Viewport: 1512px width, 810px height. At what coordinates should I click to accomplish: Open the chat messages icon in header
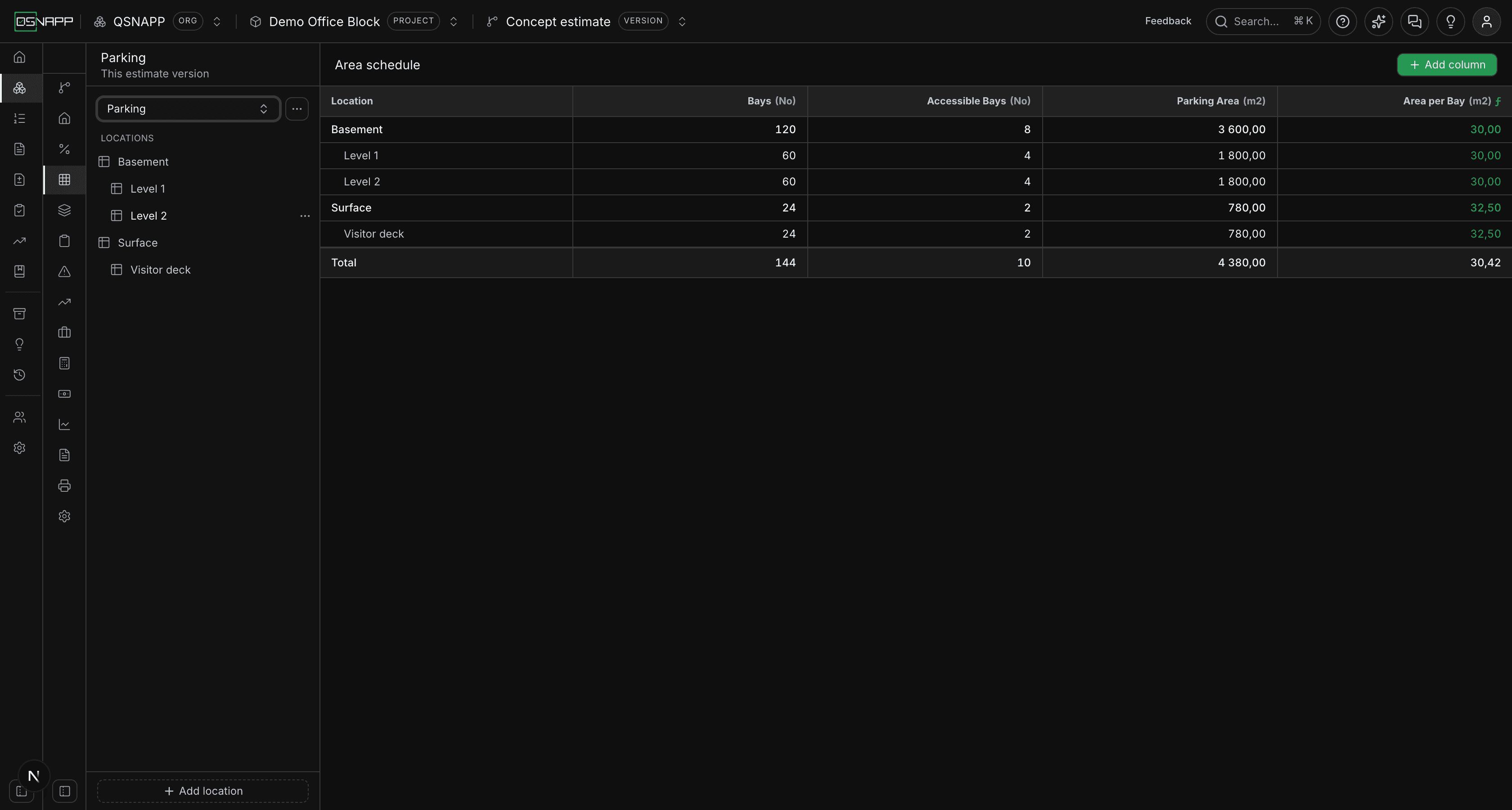(1414, 22)
